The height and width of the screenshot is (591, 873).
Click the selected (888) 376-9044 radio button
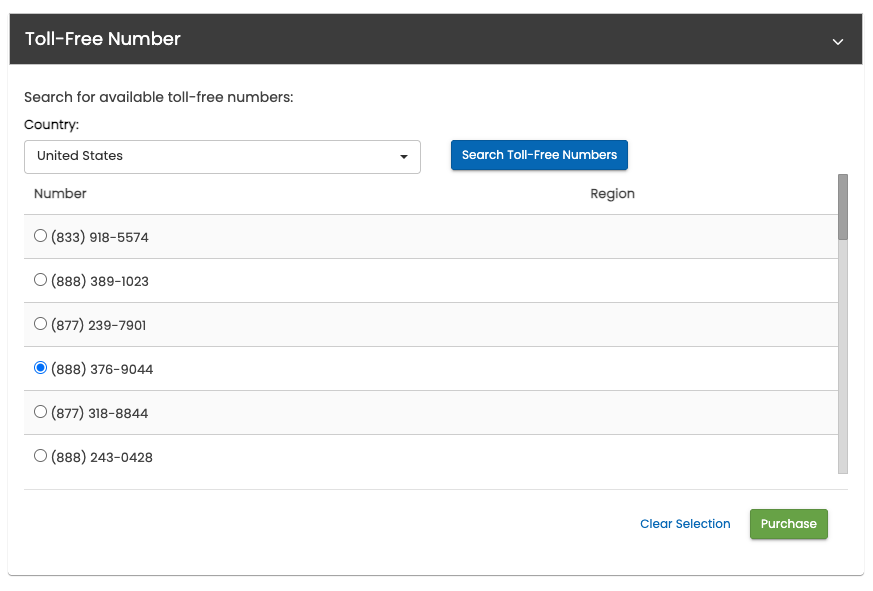click(40, 368)
